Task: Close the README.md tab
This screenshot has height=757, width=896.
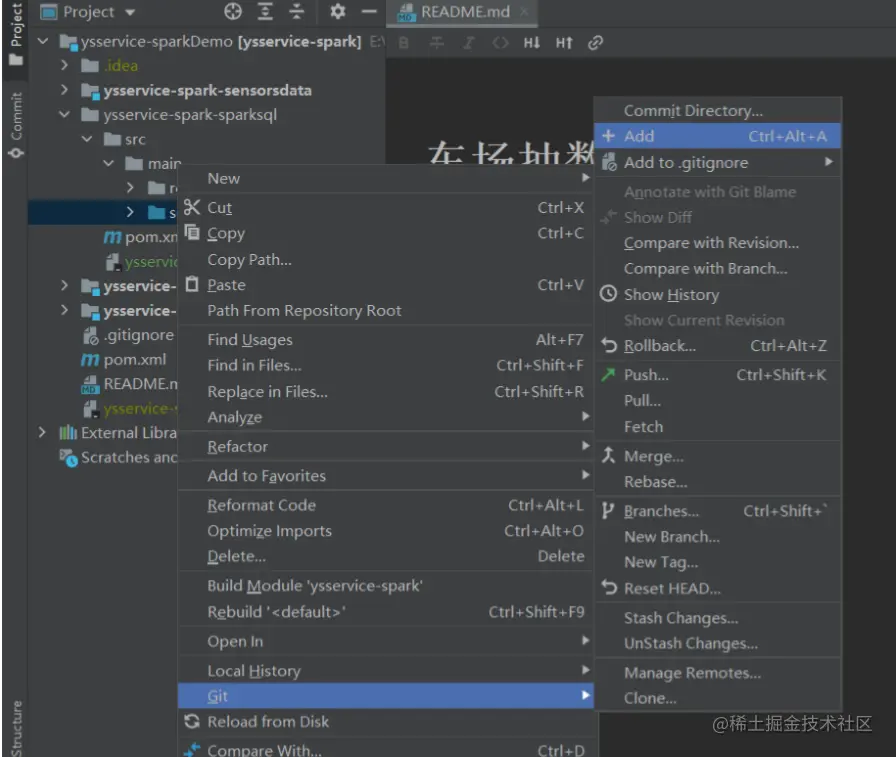Action: click(525, 12)
